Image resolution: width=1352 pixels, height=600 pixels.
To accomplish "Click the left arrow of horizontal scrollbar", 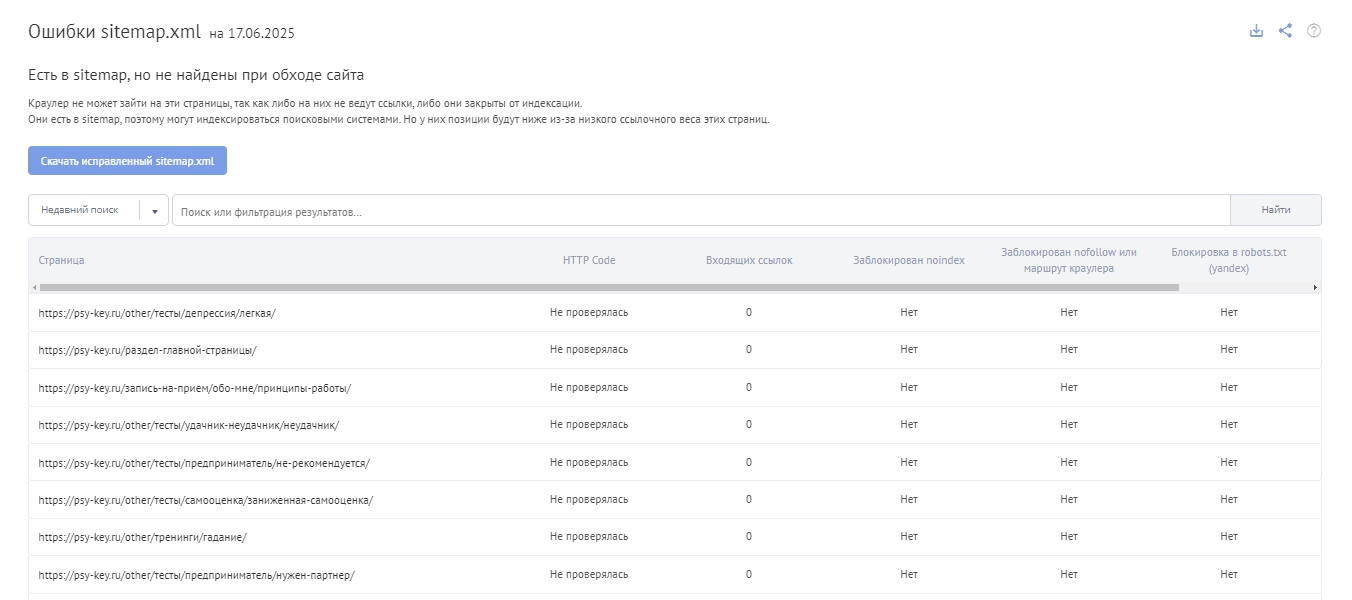I will point(34,288).
